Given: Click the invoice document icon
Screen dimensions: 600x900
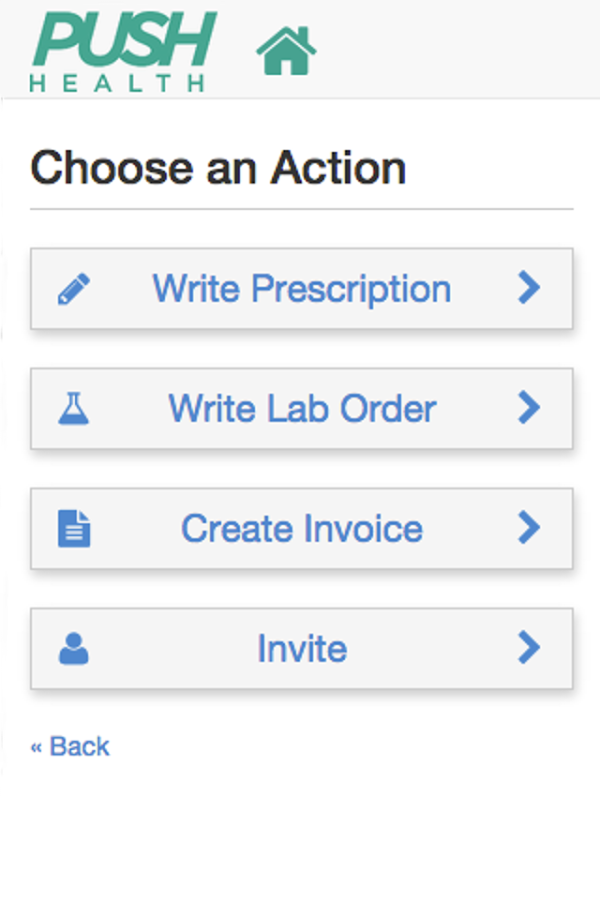Looking at the screenshot, I should tap(74, 529).
